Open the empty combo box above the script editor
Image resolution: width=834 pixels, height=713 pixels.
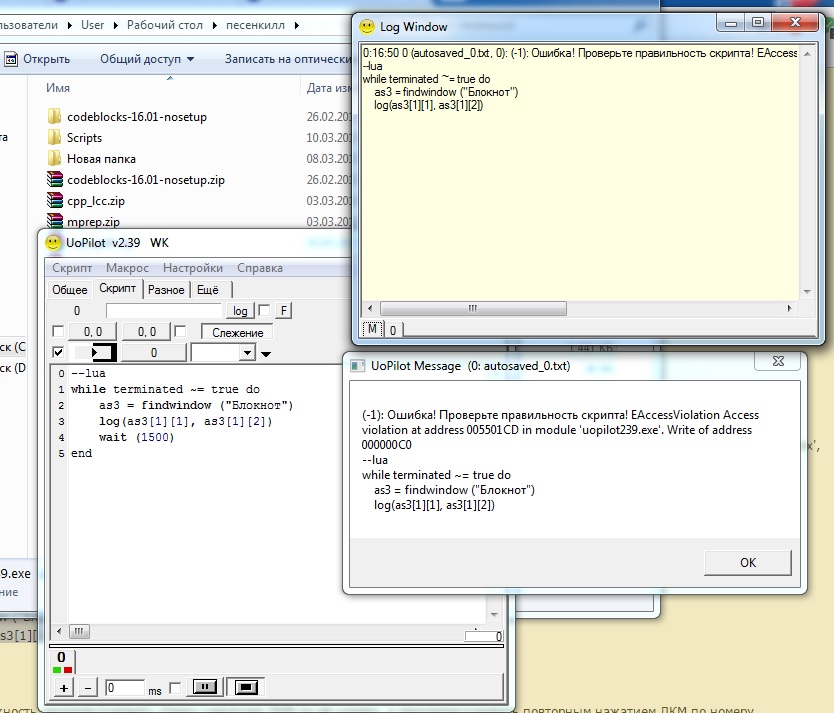[223, 352]
